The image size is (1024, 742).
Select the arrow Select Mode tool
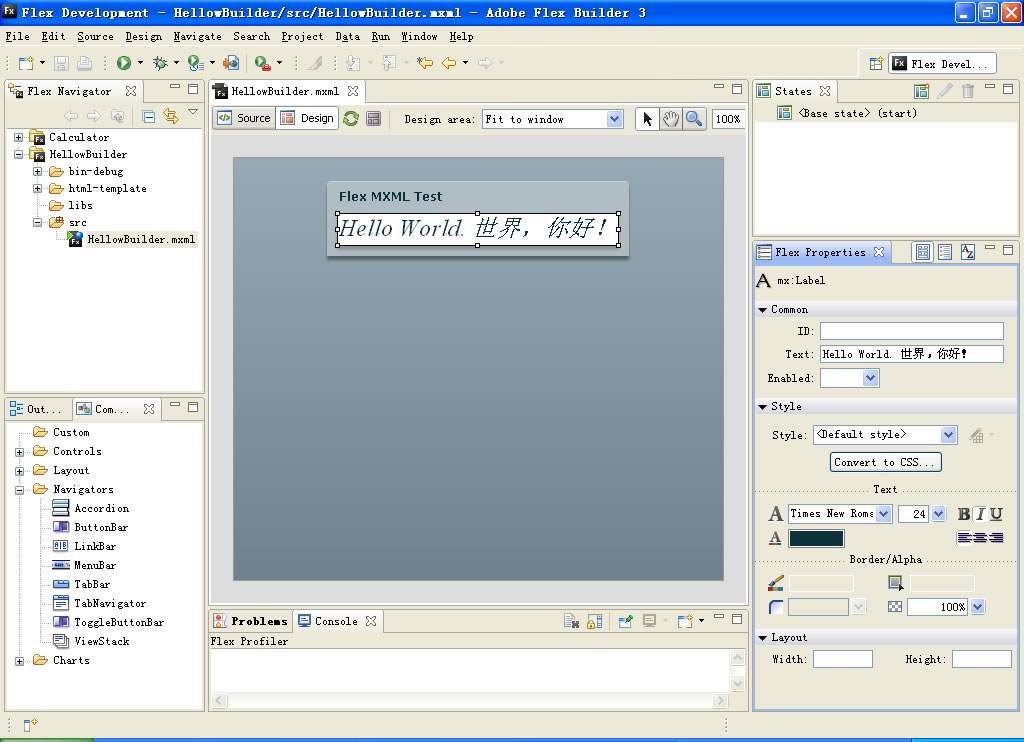coord(647,119)
